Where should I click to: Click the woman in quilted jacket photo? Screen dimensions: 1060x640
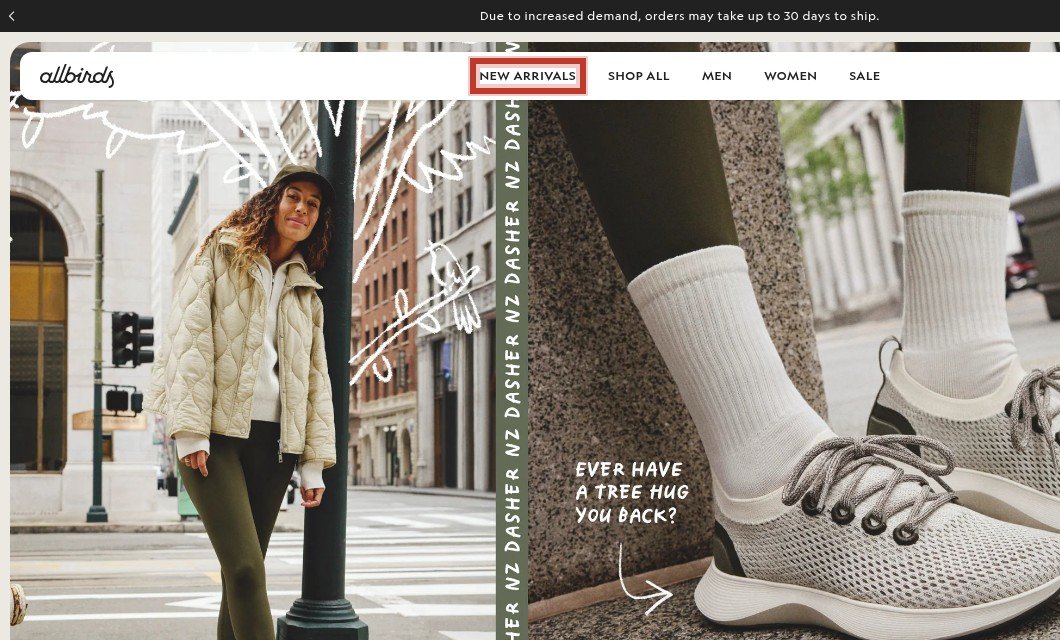point(250,378)
